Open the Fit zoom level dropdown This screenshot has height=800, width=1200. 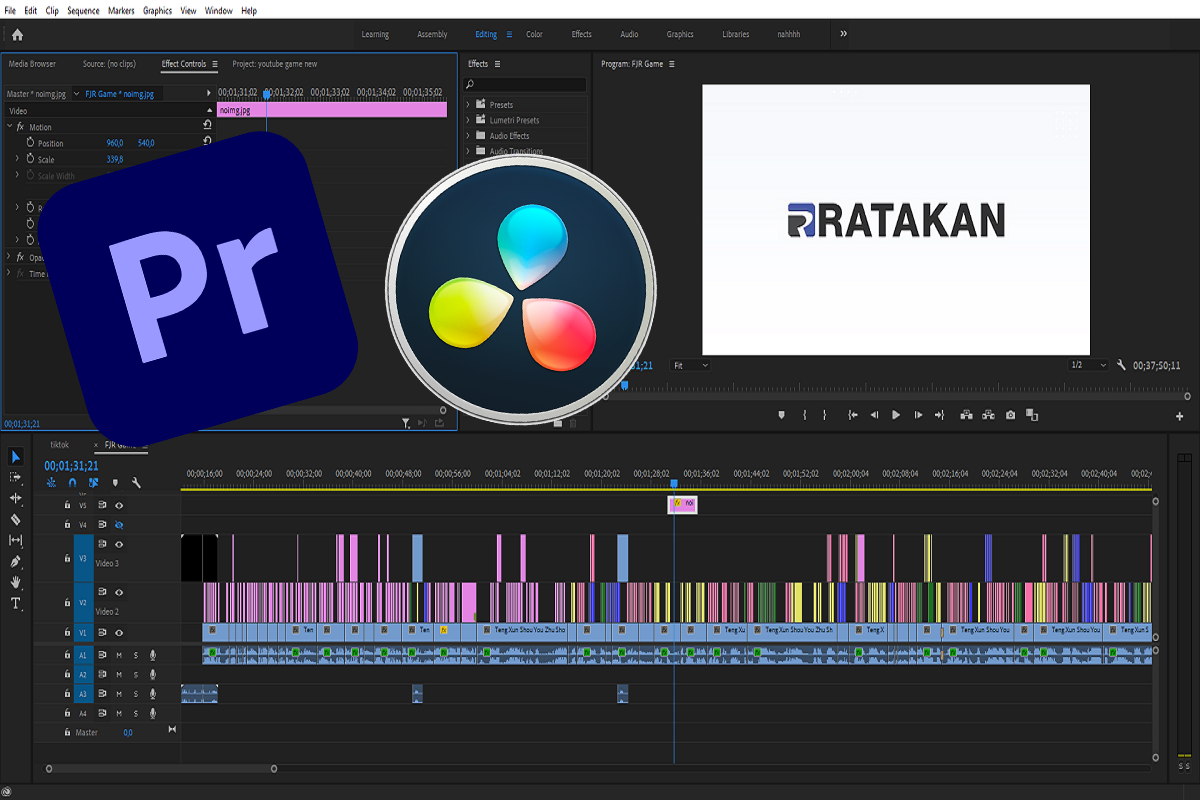pyautogui.click(x=690, y=365)
